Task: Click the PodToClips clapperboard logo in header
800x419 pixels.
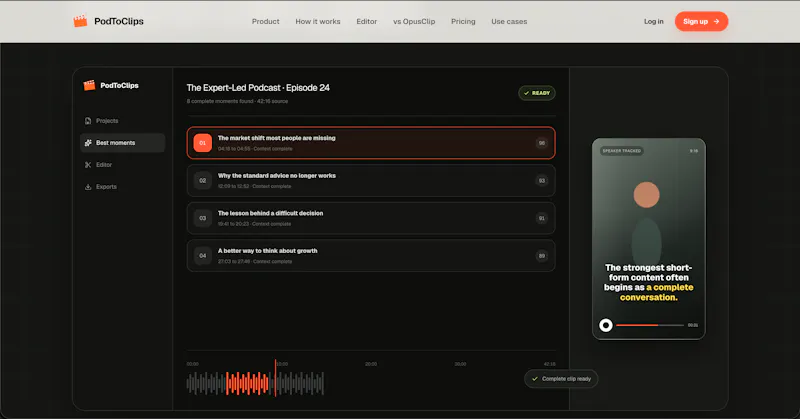Action: (x=80, y=21)
